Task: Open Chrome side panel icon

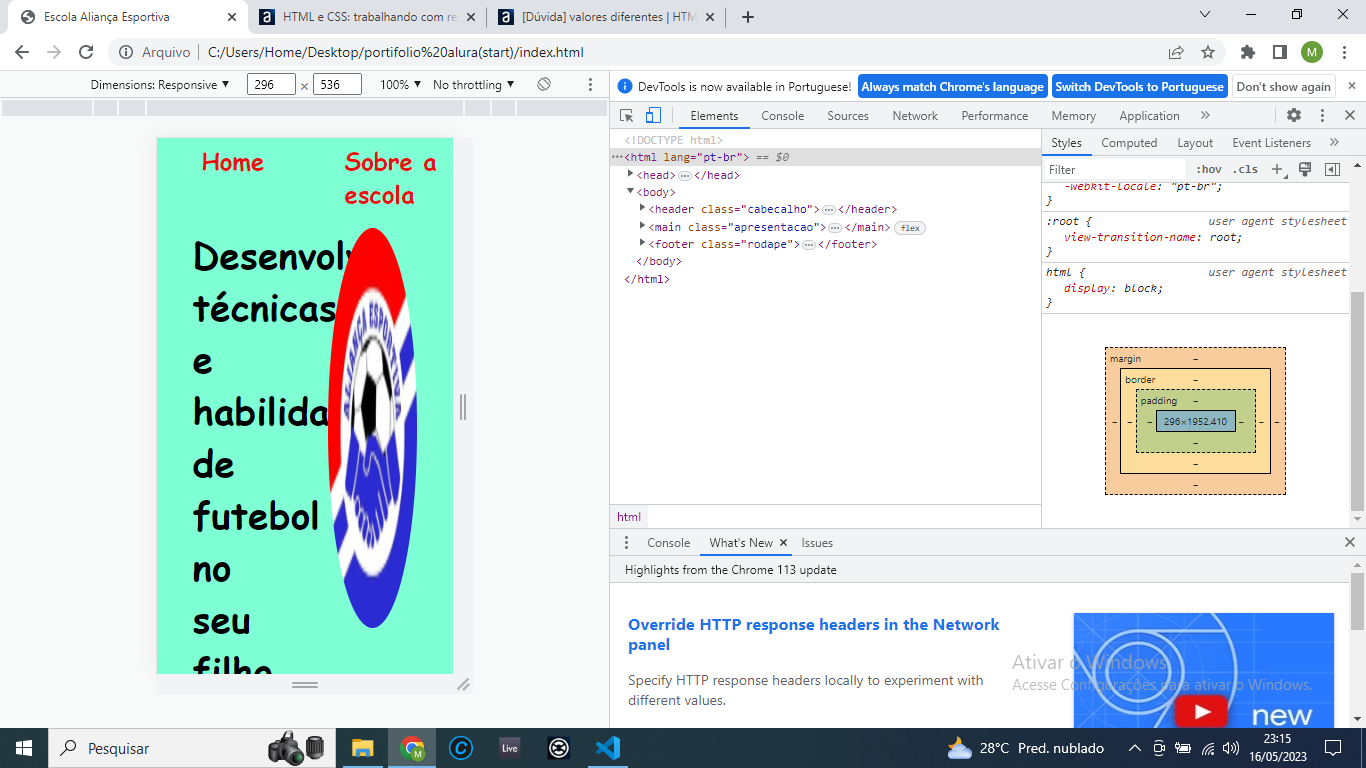Action: pyautogui.click(x=1280, y=52)
